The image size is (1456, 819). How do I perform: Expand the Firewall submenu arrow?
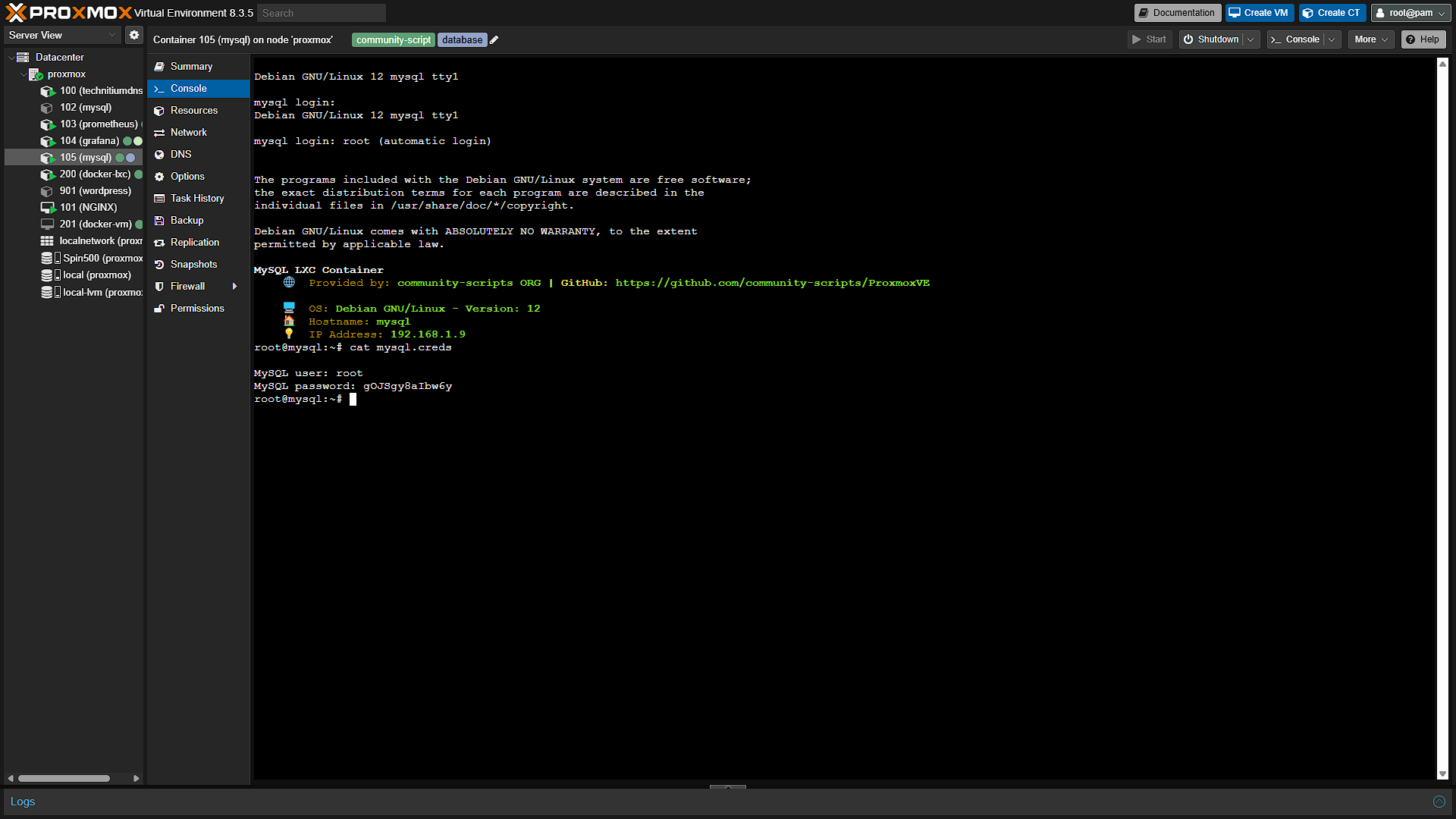click(x=235, y=287)
